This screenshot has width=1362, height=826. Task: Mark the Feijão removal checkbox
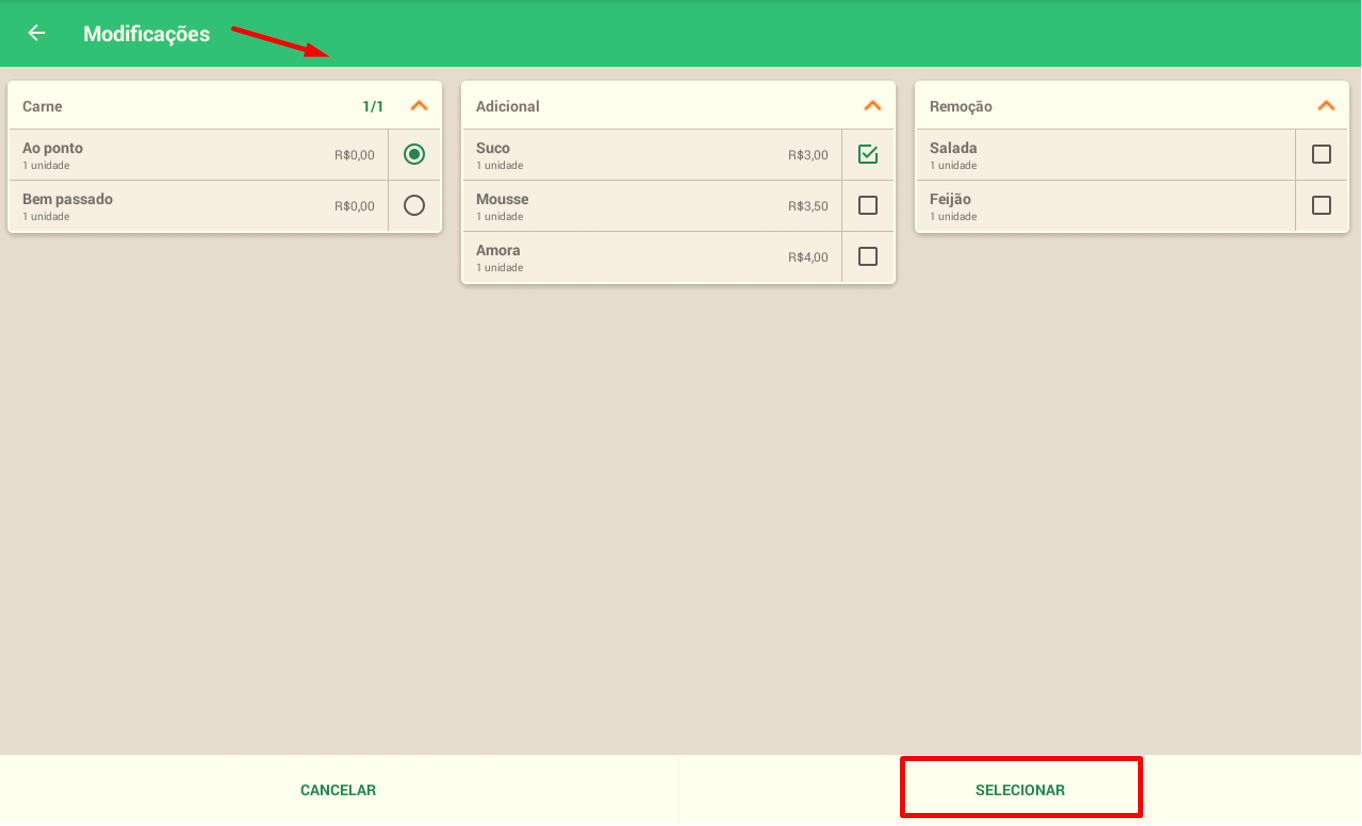[x=1321, y=205]
